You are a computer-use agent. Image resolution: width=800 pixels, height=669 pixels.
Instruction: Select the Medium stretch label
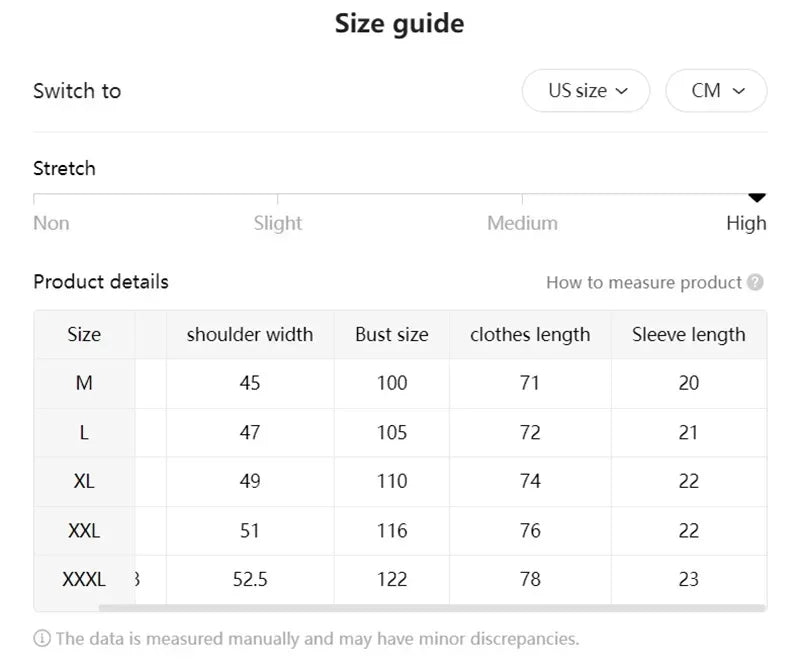click(x=522, y=223)
